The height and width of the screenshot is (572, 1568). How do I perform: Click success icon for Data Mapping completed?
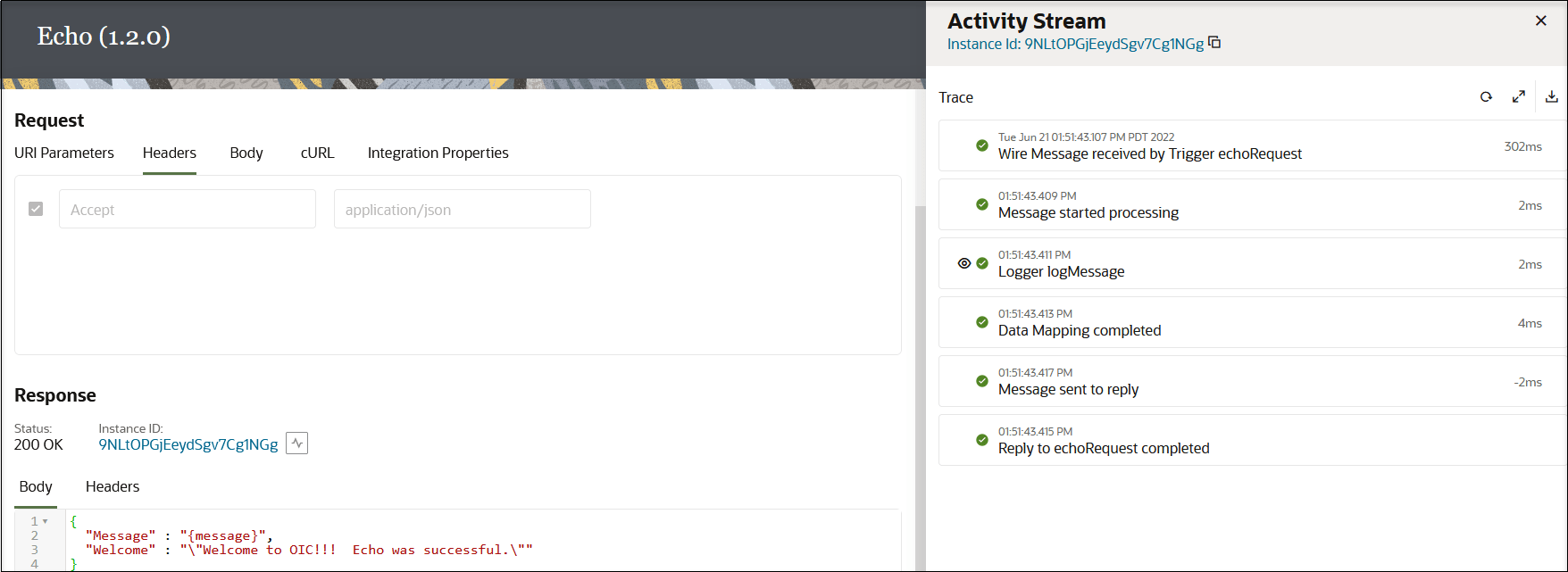(982, 322)
